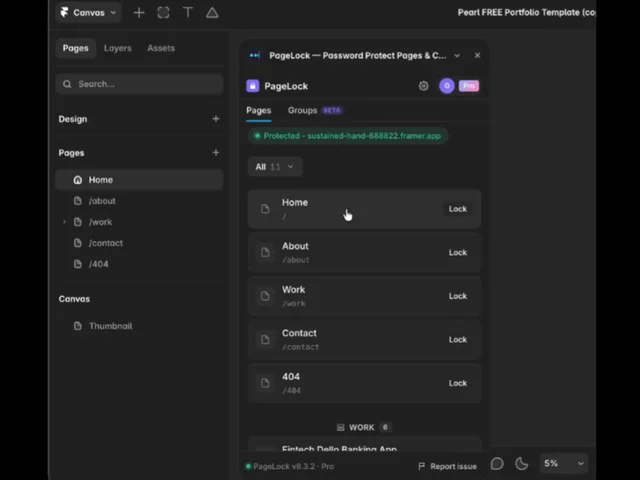This screenshot has width=640, height=480.
Task: Click the Pro badge
Action: tap(469, 86)
